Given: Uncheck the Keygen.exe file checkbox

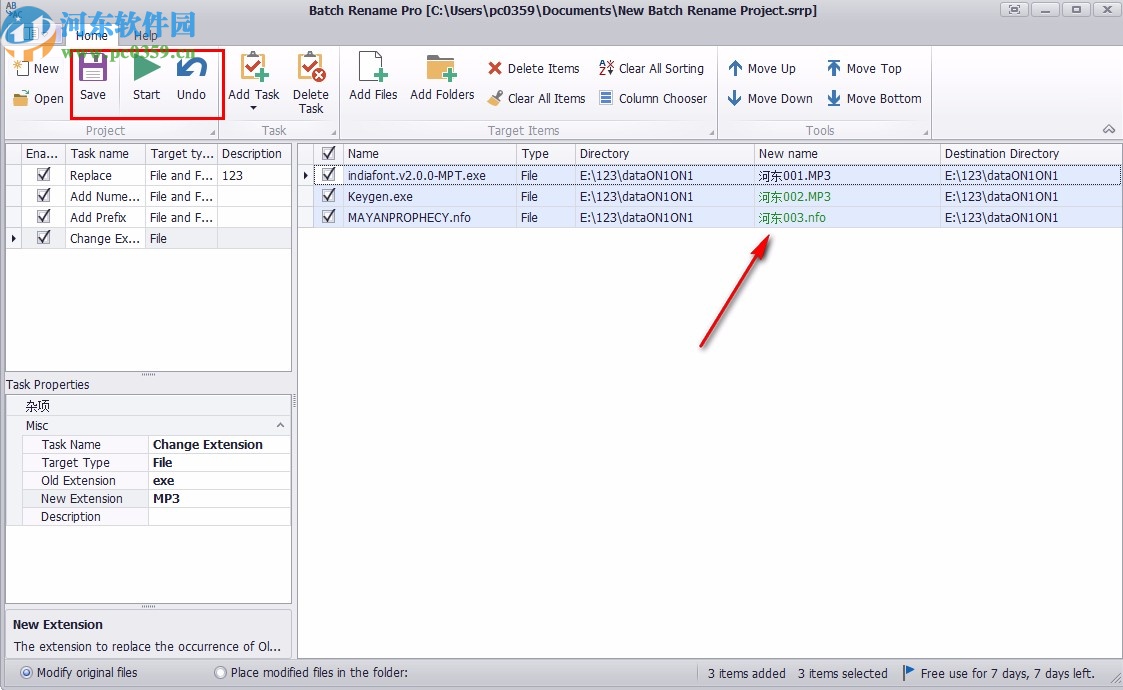Looking at the screenshot, I should (x=328, y=197).
